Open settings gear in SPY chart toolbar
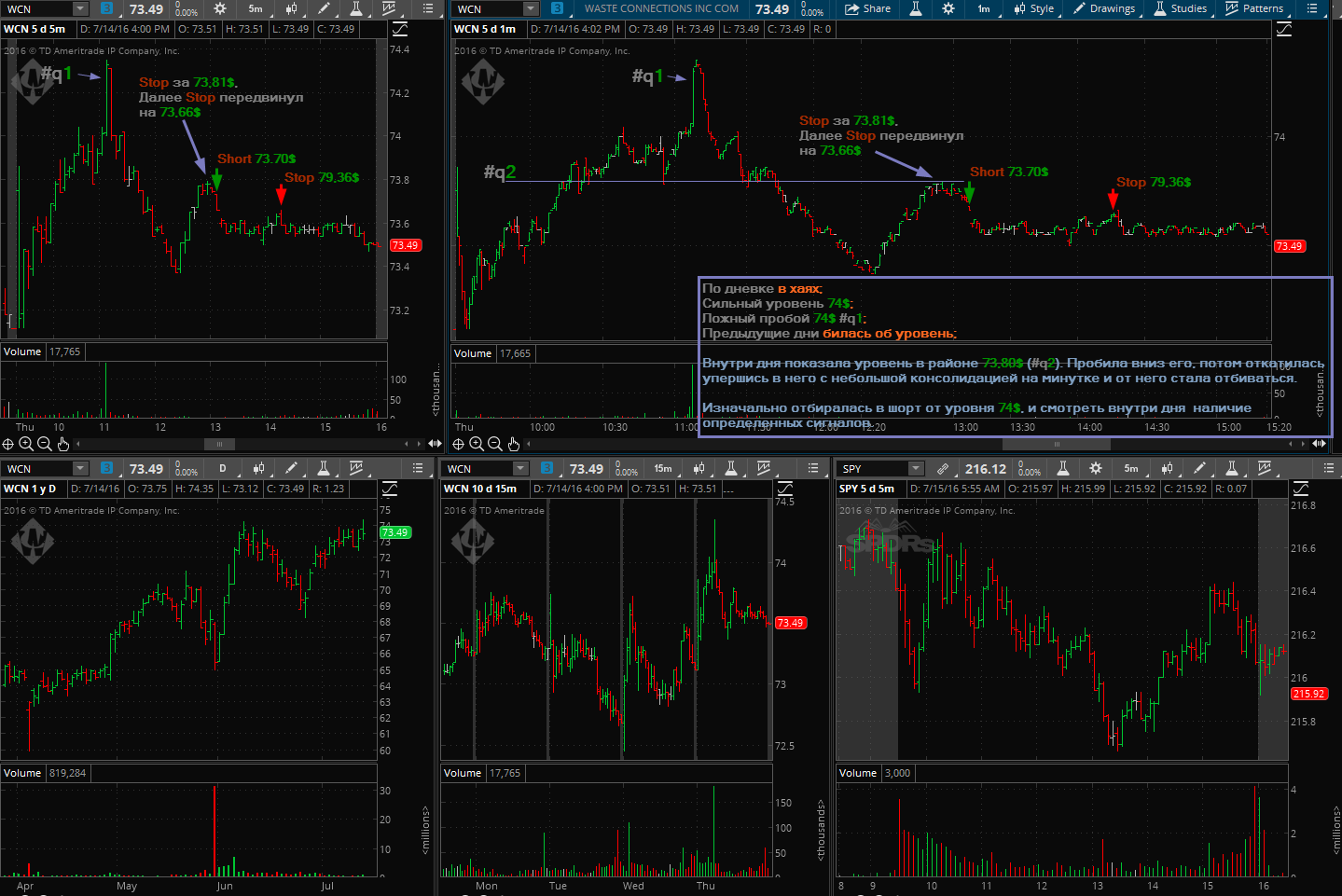This screenshot has height=896, width=1342. pyautogui.click(x=1096, y=468)
